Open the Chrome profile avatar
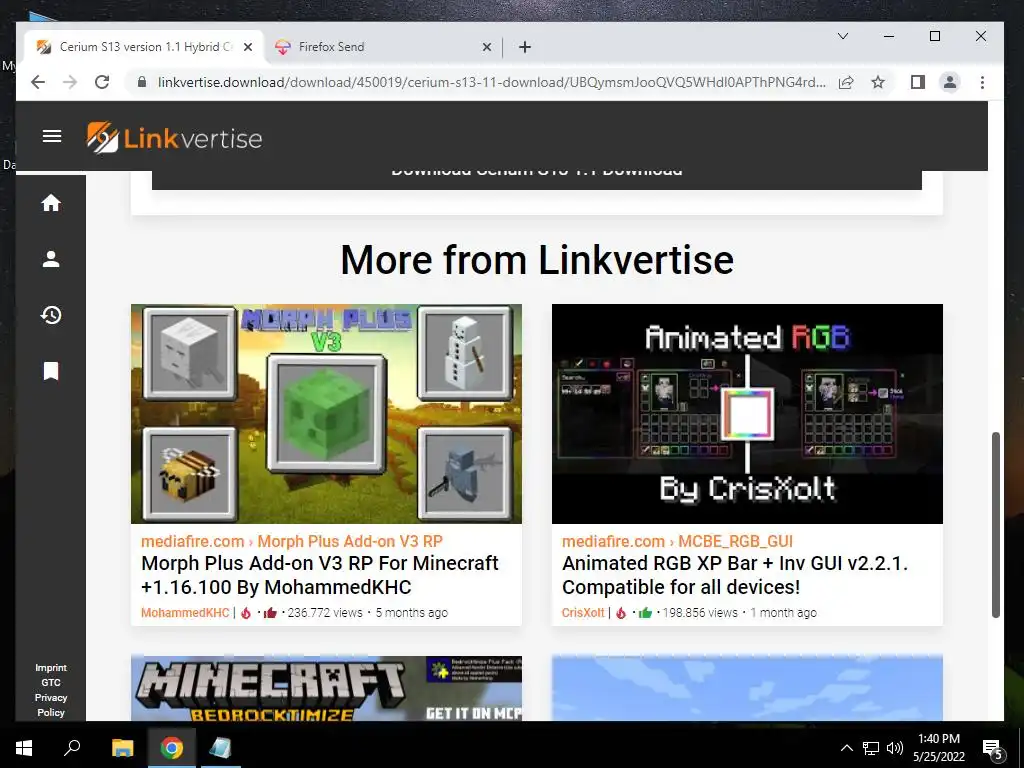The image size is (1024, 768). [x=950, y=82]
